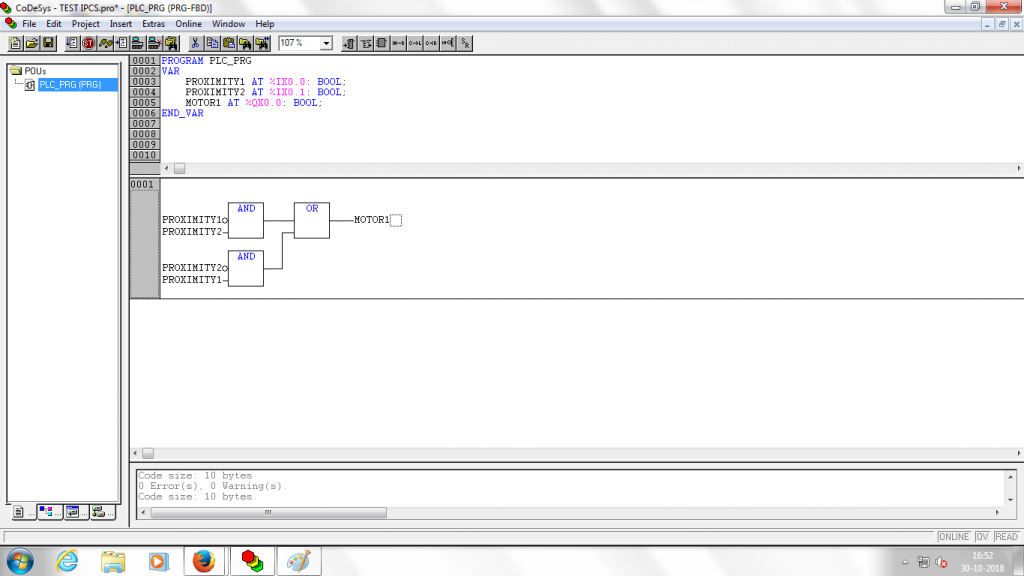
Task: Click the red Stop toolbar icon
Action: click(x=86, y=43)
